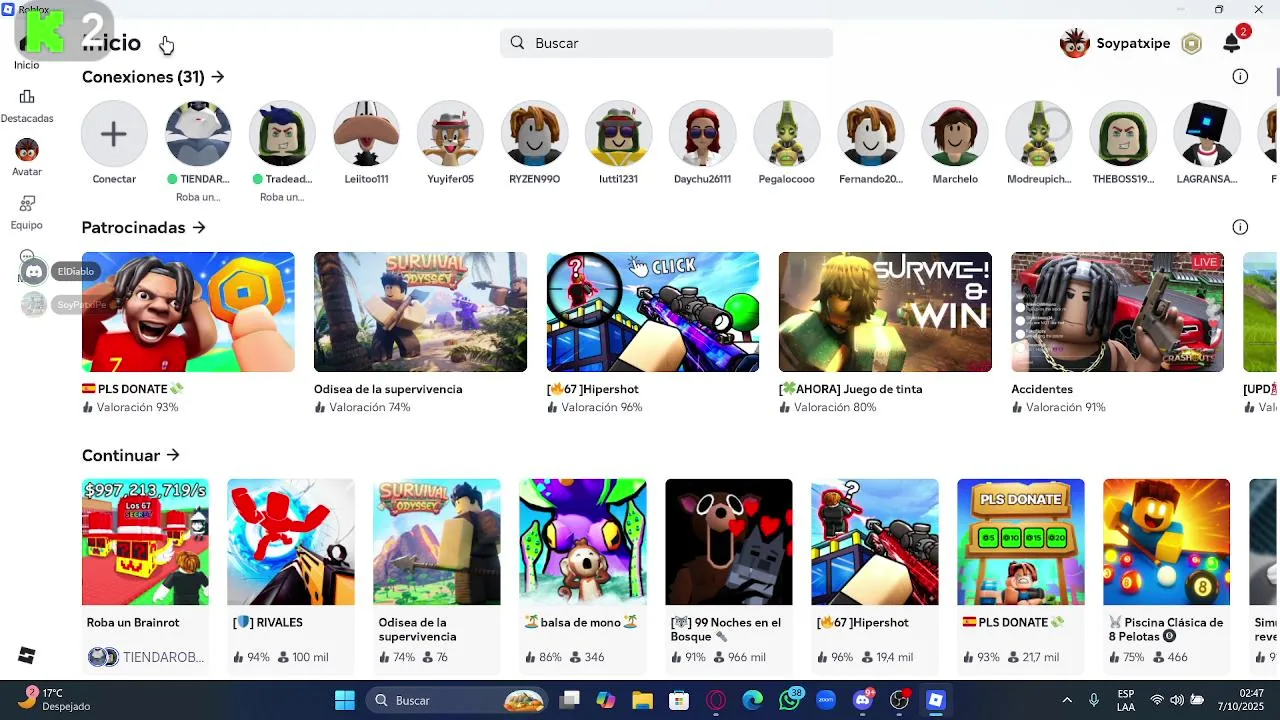
Task: Open the Soypatxipe profile avatar
Action: (1075, 43)
